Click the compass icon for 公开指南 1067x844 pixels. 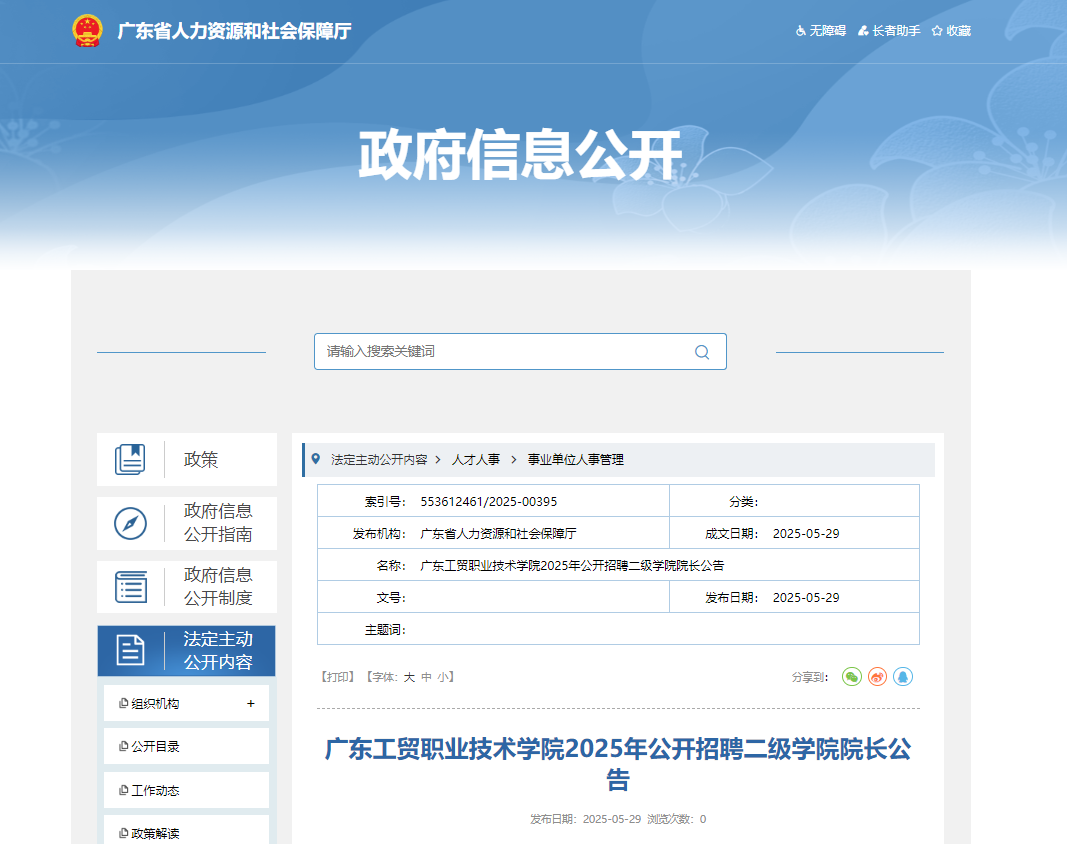pyautogui.click(x=130, y=523)
